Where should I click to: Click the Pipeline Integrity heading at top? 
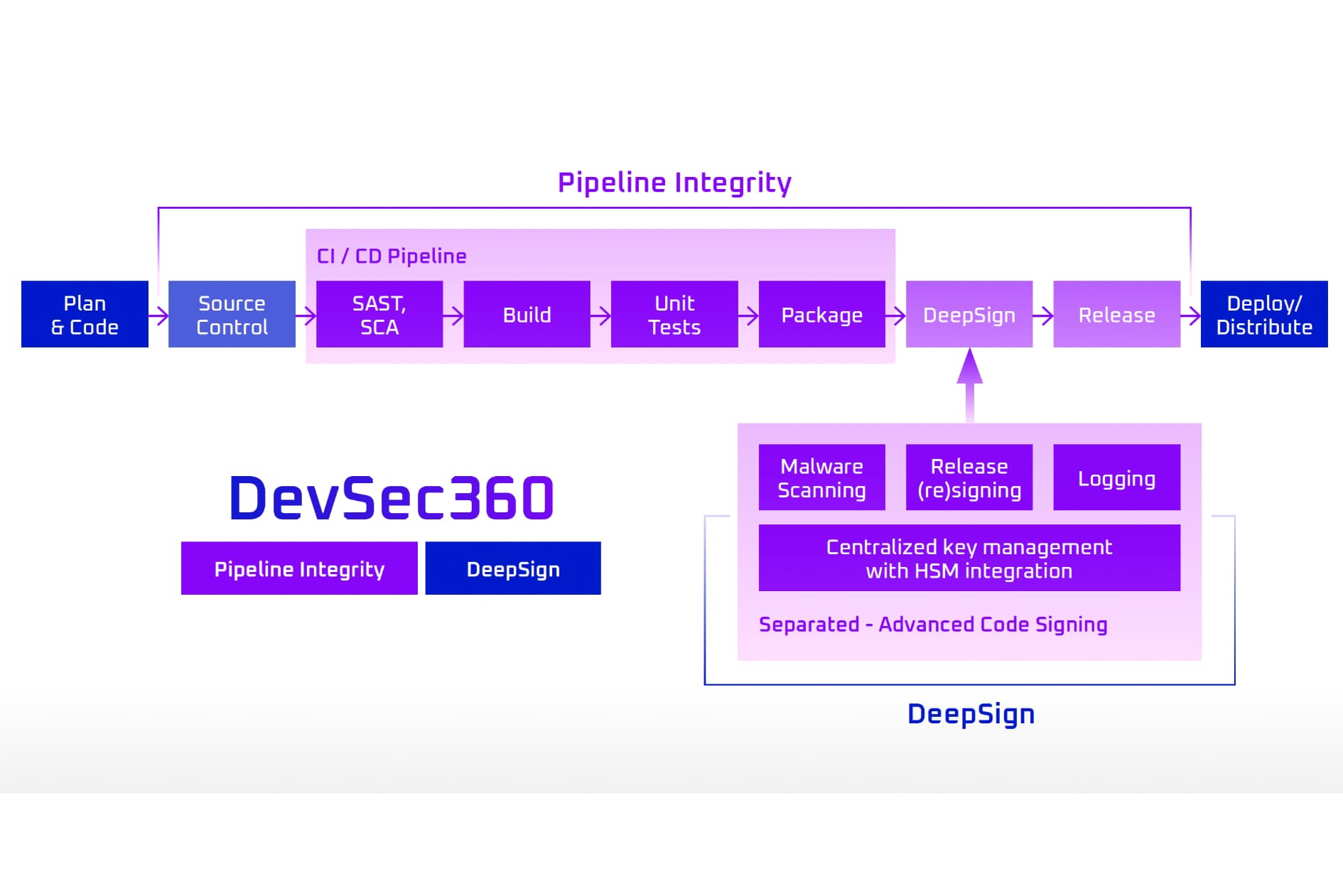(674, 183)
